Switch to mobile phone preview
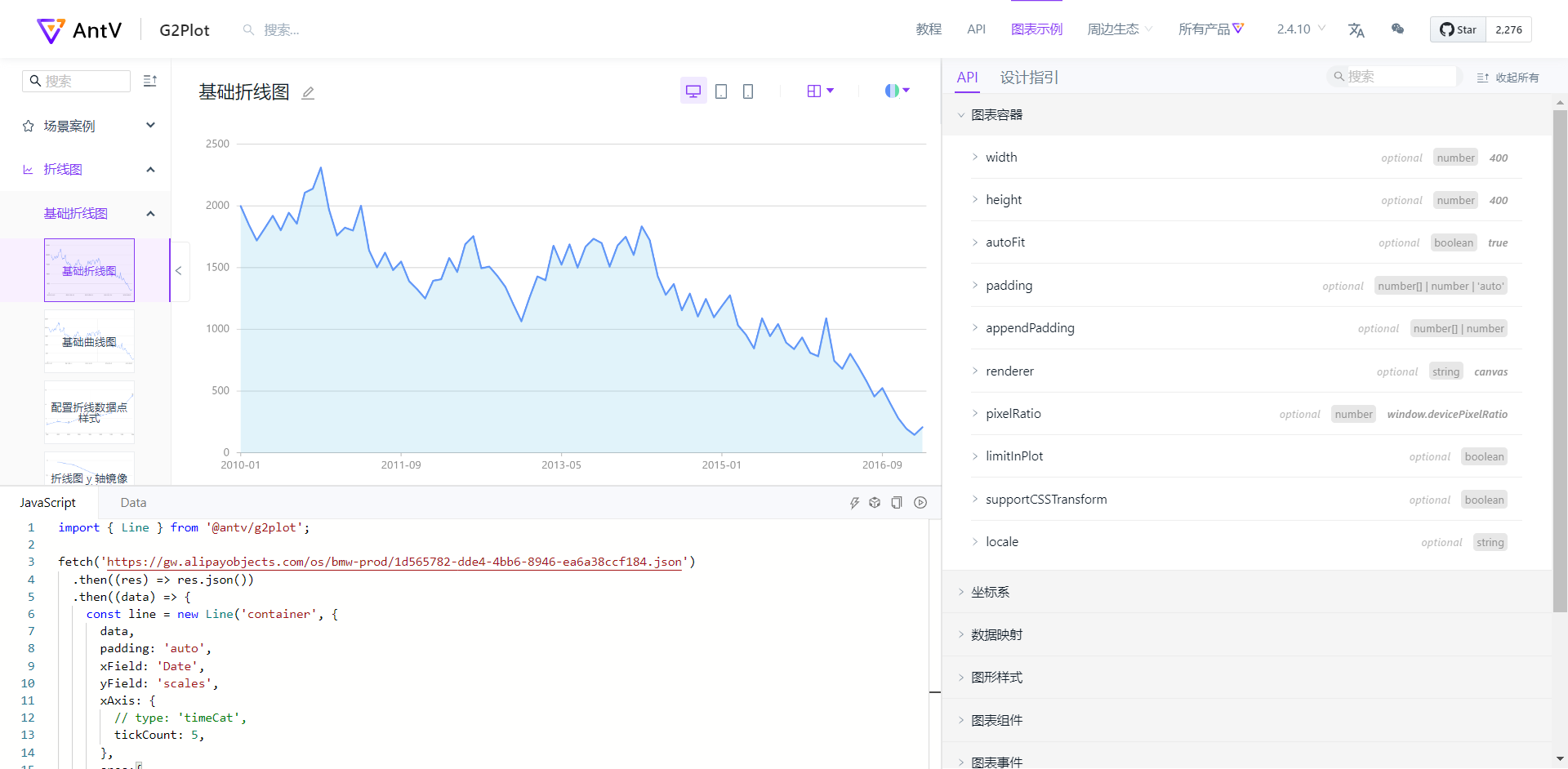Screen dimensions: 1568x769 [748, 90]
